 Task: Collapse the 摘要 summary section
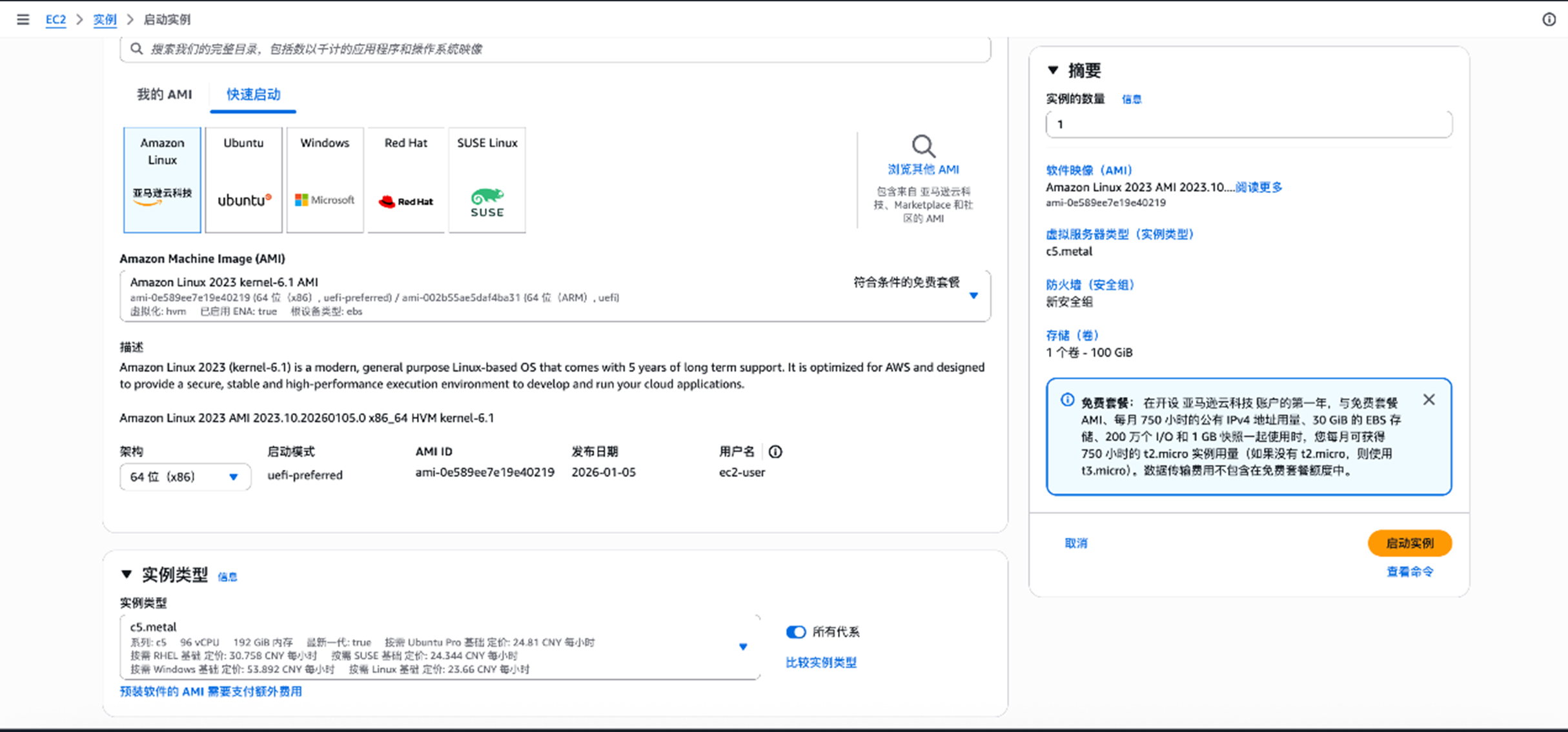(x=1053, y=70)
